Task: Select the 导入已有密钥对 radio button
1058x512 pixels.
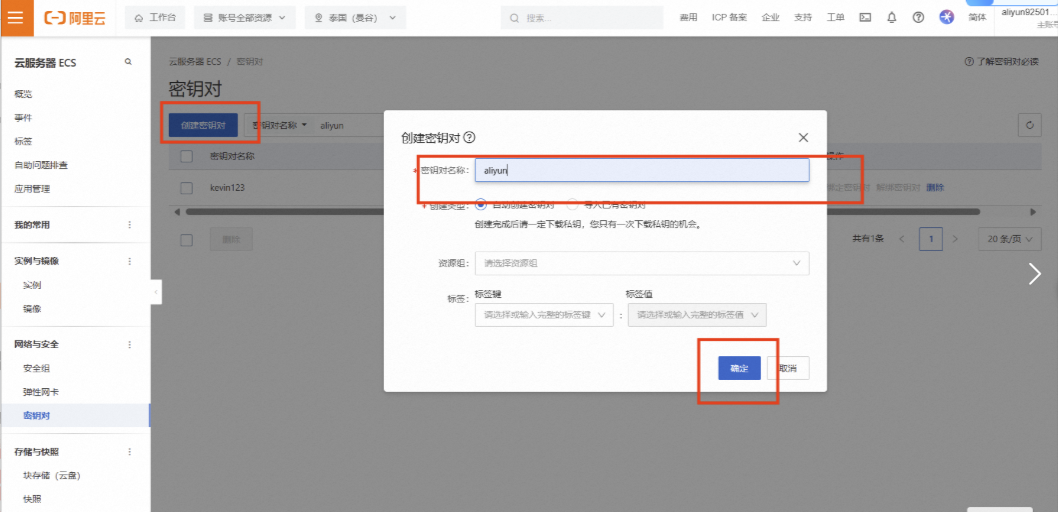Action: tap(573, 204)
